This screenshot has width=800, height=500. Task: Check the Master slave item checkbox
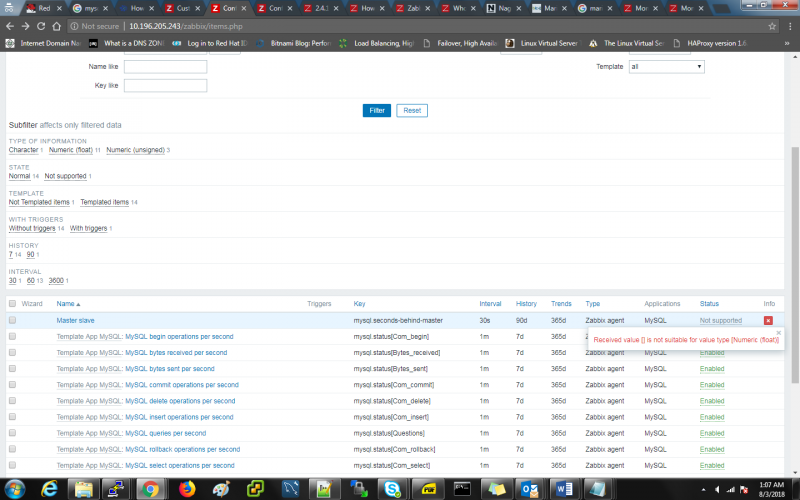click(12, 320)
